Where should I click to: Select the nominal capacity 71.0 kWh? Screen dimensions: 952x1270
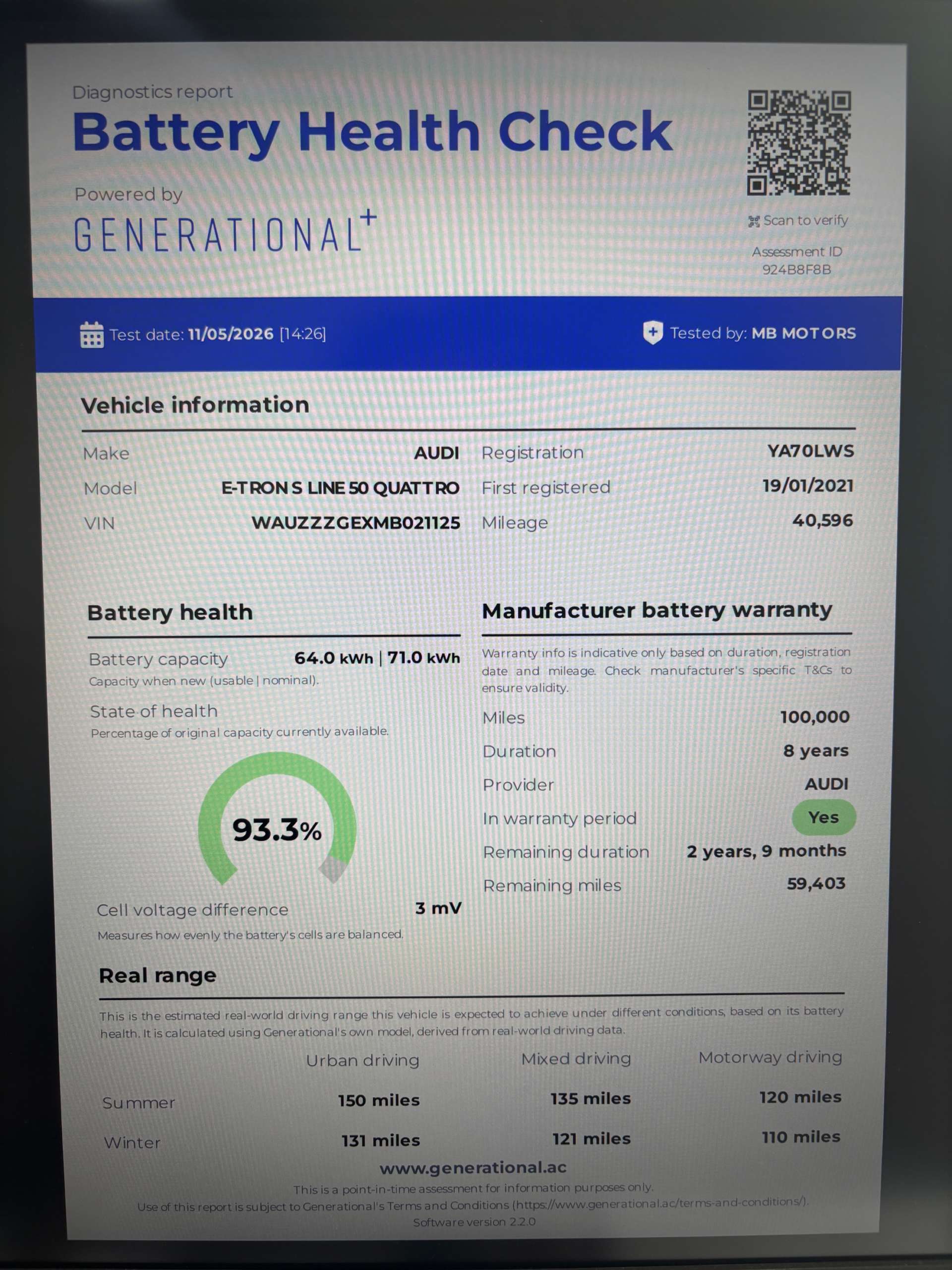tap(424, 658)
